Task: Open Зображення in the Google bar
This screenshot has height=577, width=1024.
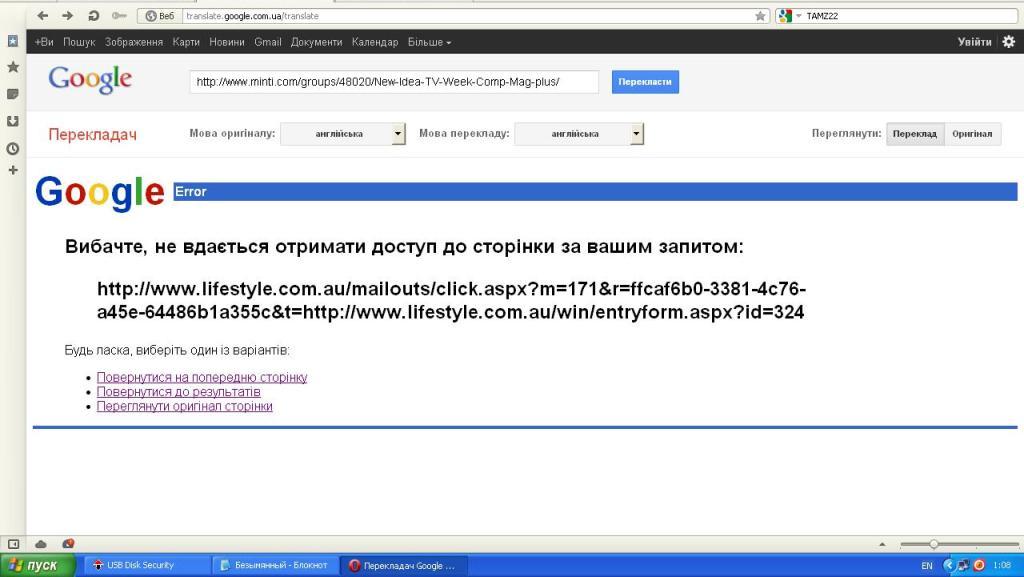Action: coord(134,42)
